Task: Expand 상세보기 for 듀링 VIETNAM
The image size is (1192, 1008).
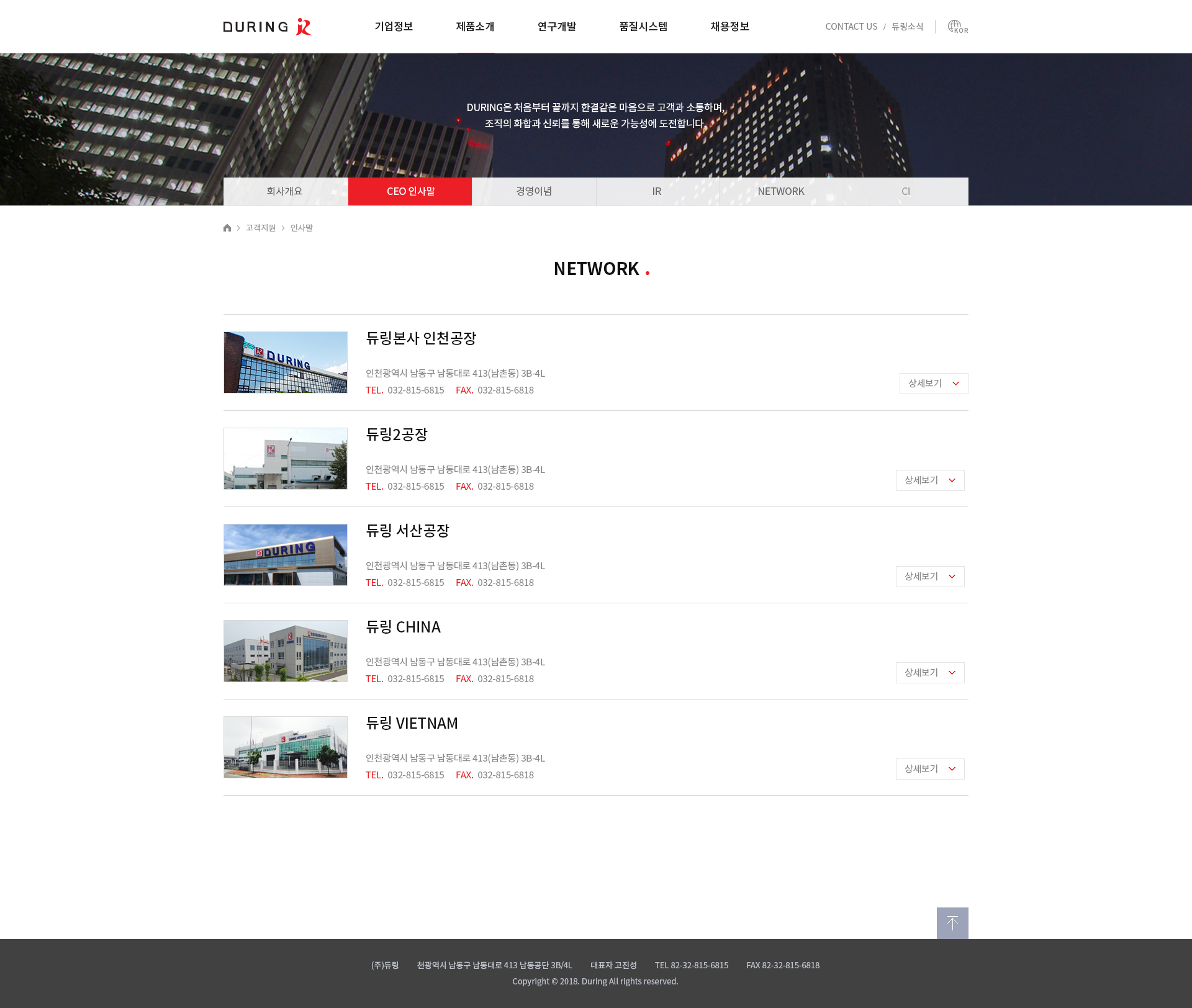Action: [930, 769]
